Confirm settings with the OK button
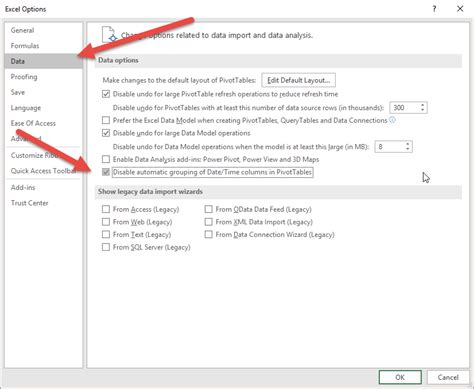The image size is (474, 389). [x=400, y=377]
